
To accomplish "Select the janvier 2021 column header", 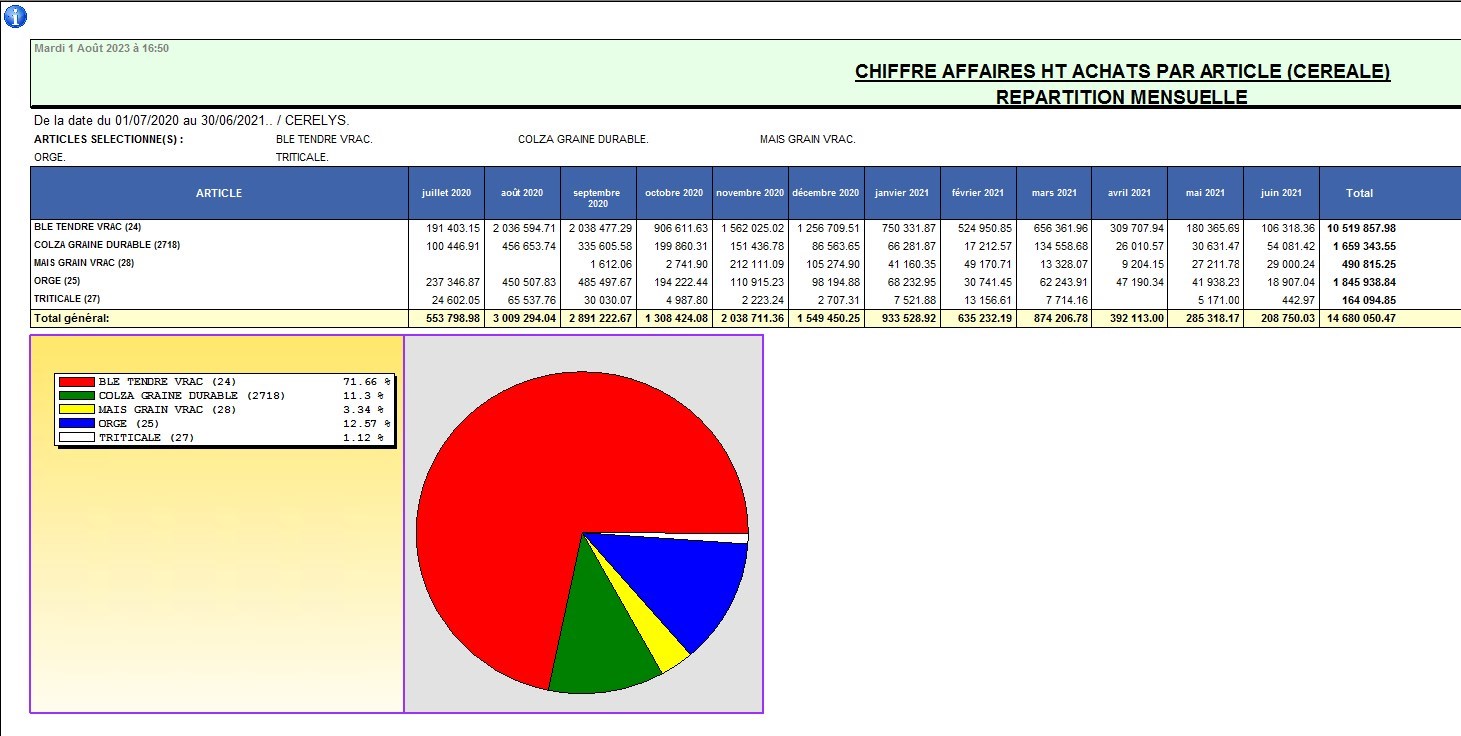I will click(x=902, y=193).
